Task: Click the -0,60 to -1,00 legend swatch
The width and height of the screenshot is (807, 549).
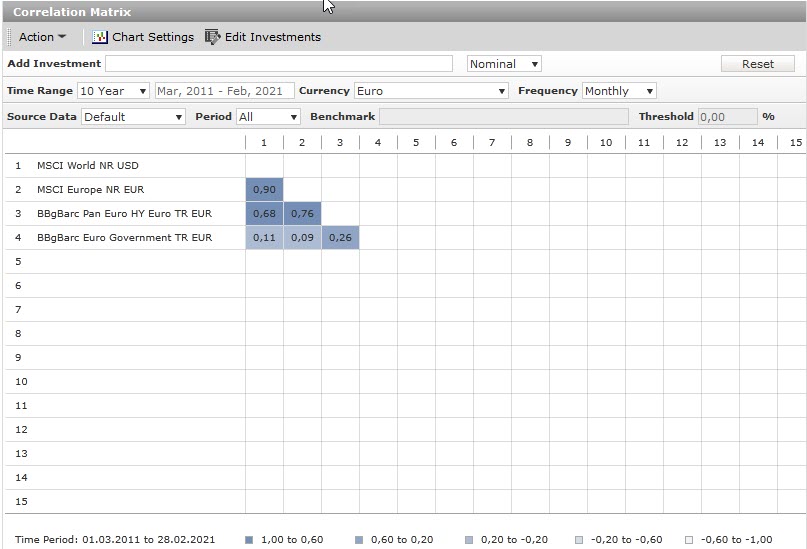Action: point(689,540)
